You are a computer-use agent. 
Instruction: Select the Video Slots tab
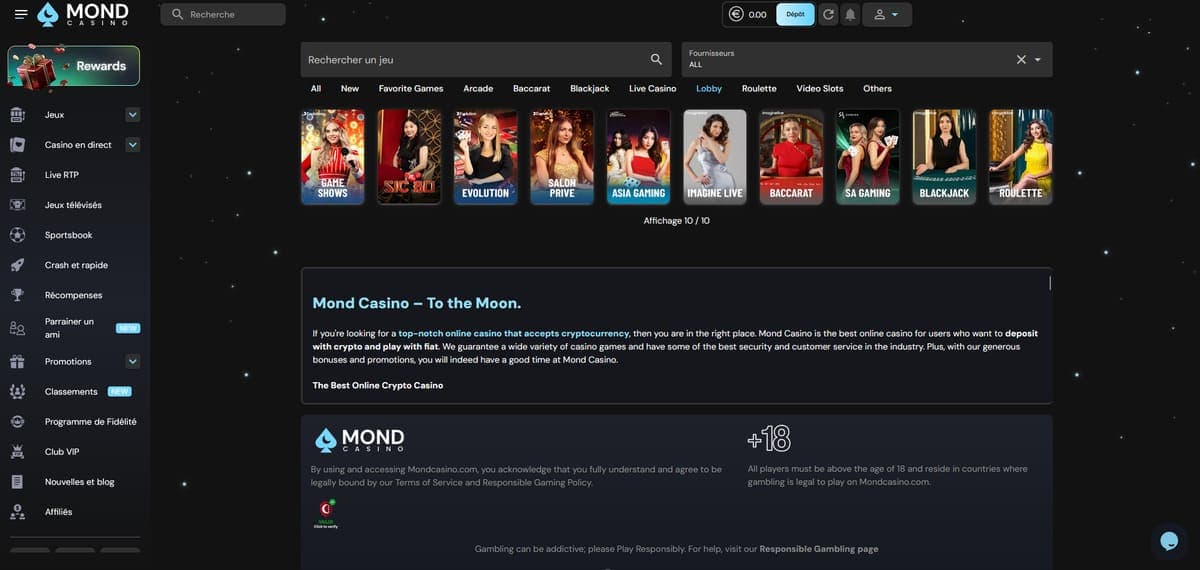820,88
